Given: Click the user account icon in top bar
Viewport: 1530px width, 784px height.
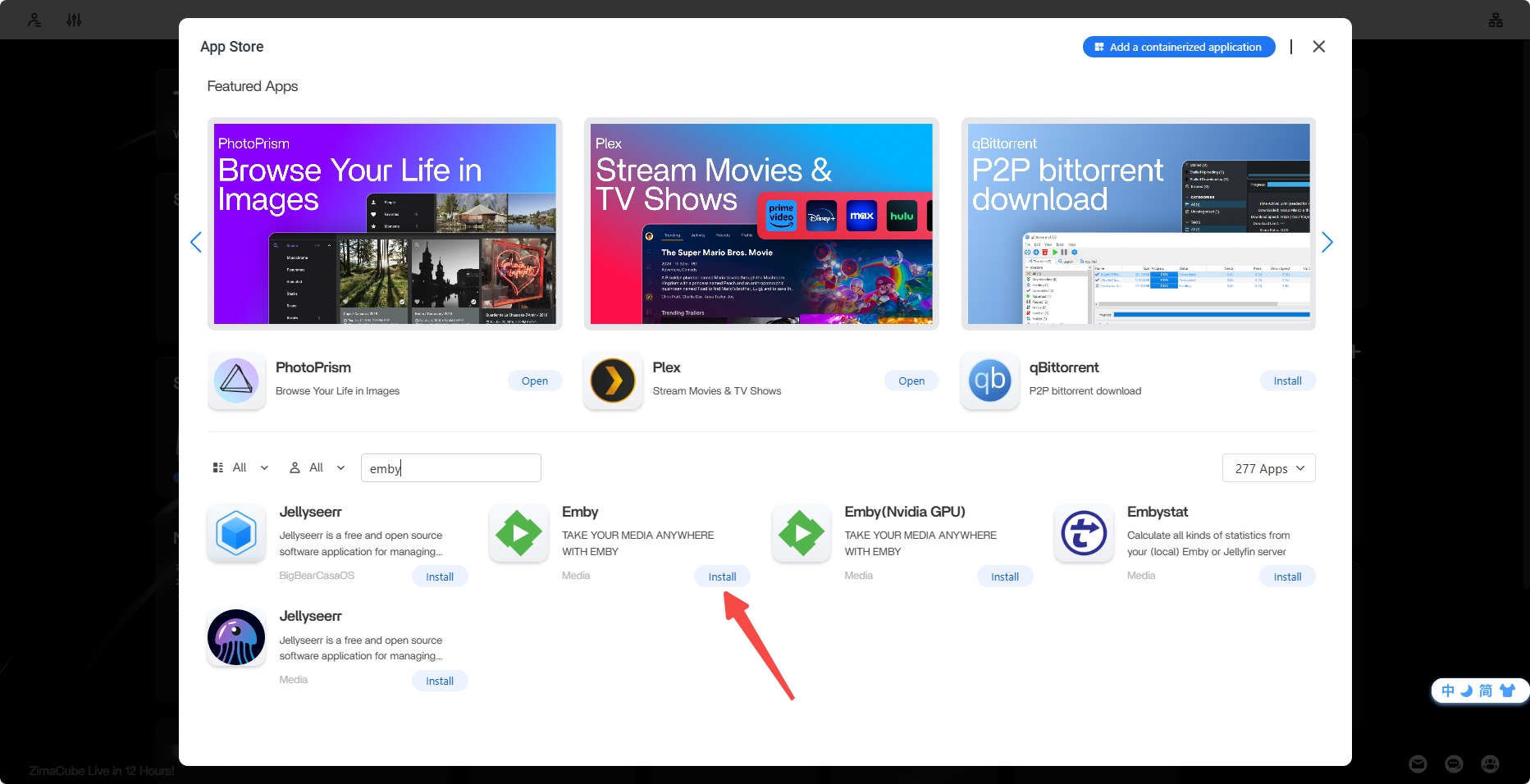Looking at the screenshot, I should [34, 20].
